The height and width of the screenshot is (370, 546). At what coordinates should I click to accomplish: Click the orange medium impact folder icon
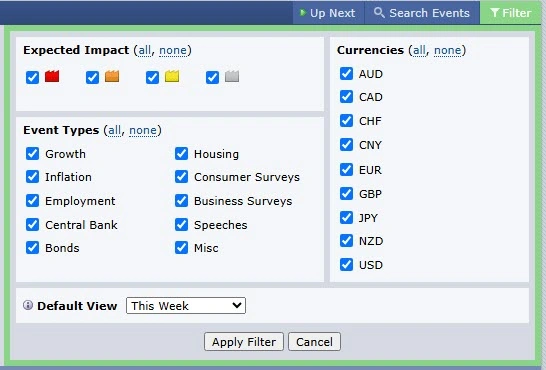click(112, 76)
